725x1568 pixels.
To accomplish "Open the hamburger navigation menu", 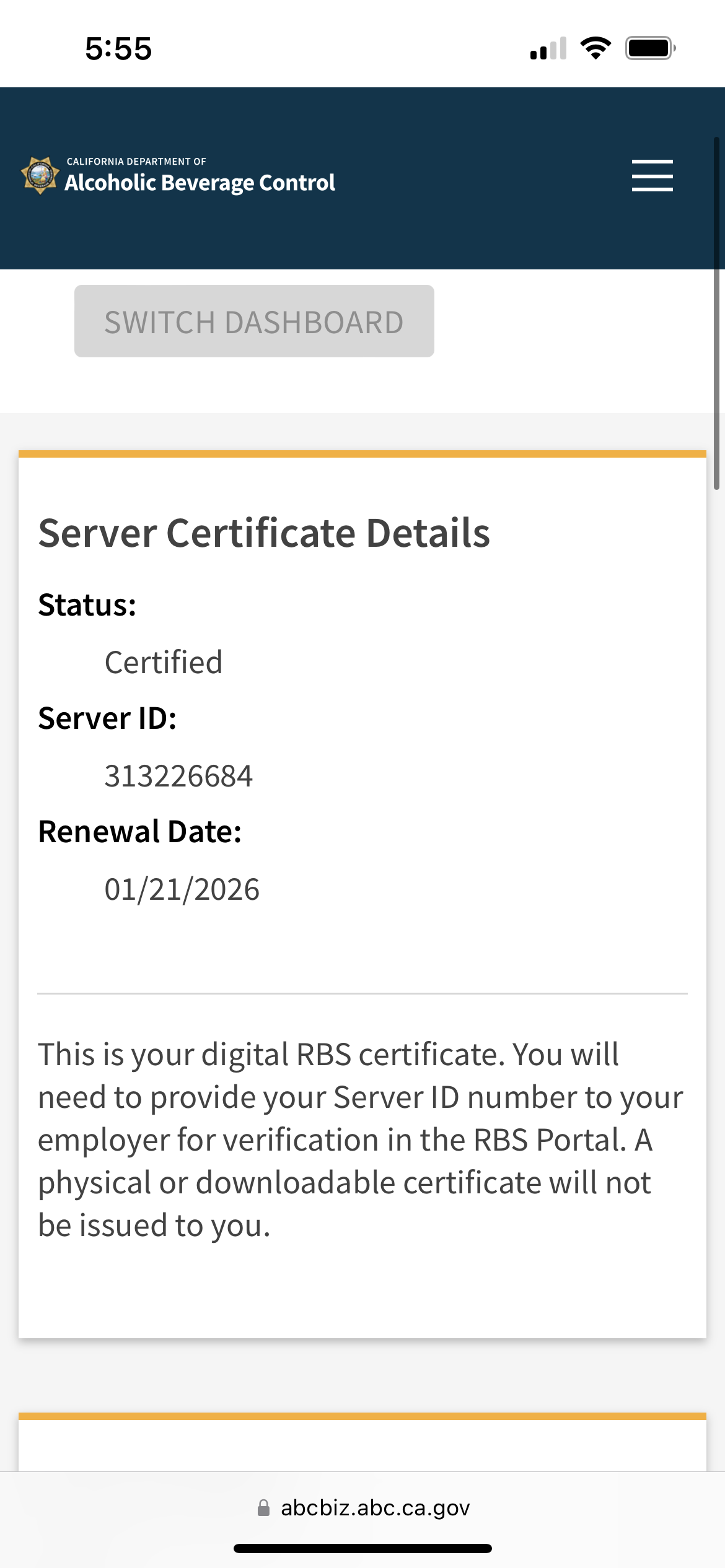I will pyautogui.click(x=652, y=176).
